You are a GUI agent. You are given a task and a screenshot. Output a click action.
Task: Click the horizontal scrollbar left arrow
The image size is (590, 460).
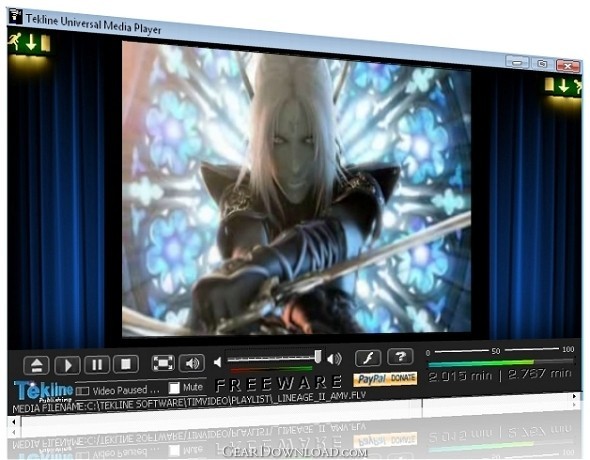[14, 422]
